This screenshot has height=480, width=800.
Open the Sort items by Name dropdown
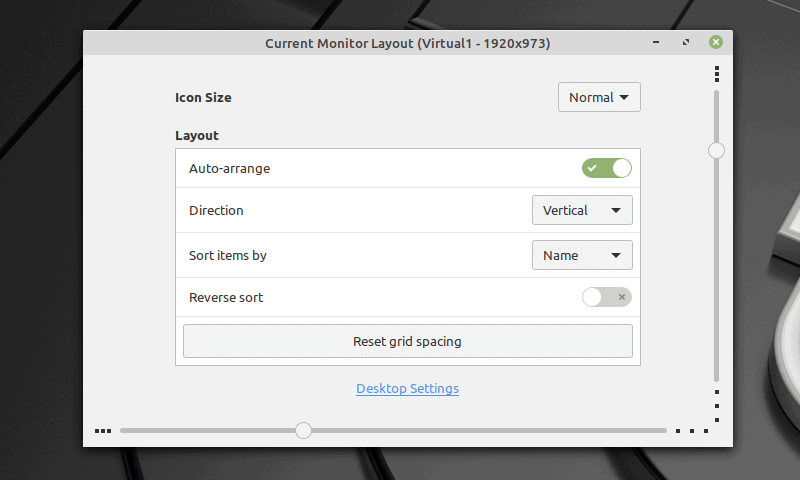(x=582, y=255)
